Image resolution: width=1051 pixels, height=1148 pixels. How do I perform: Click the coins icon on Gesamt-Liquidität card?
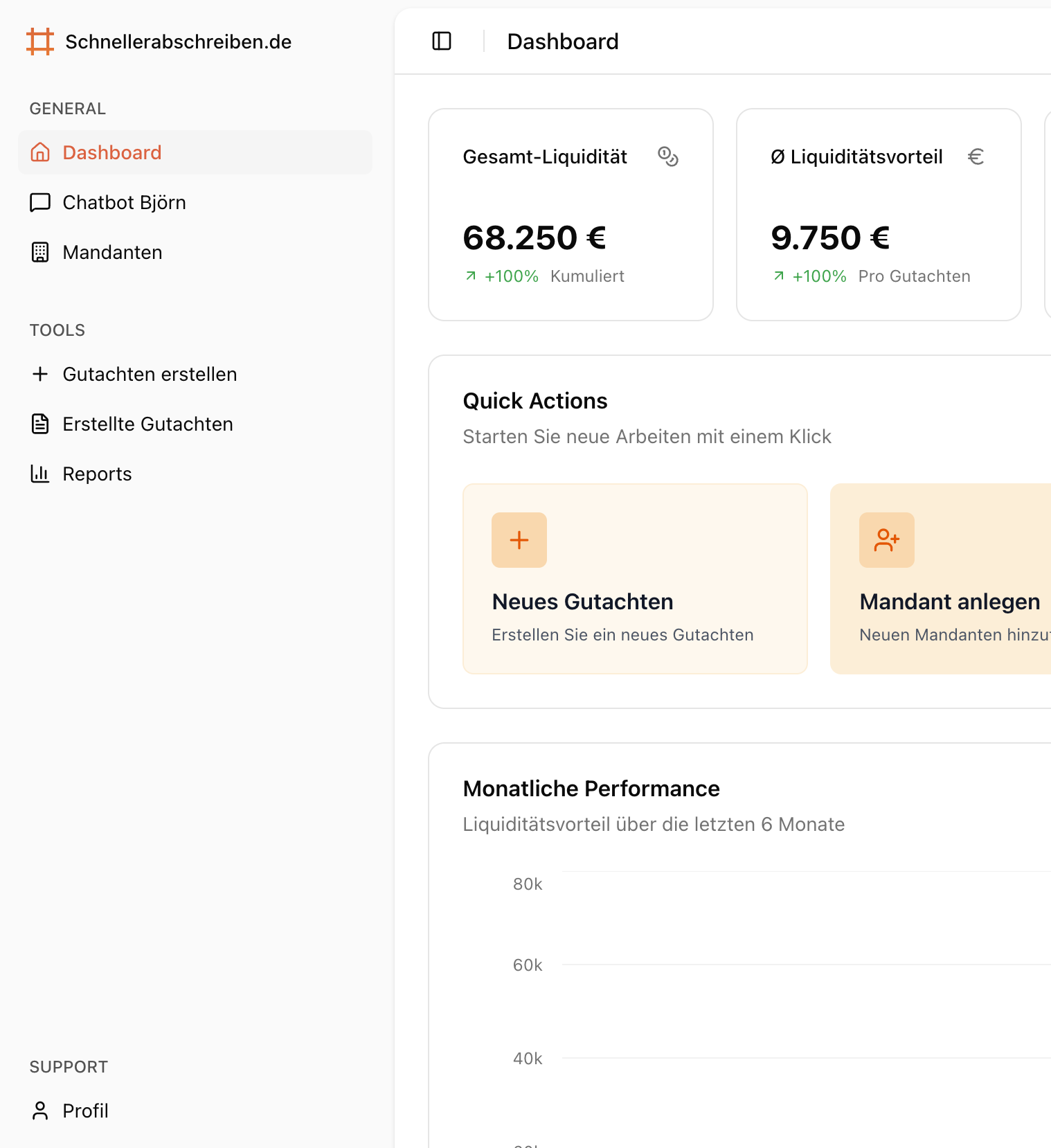point(668,156)
